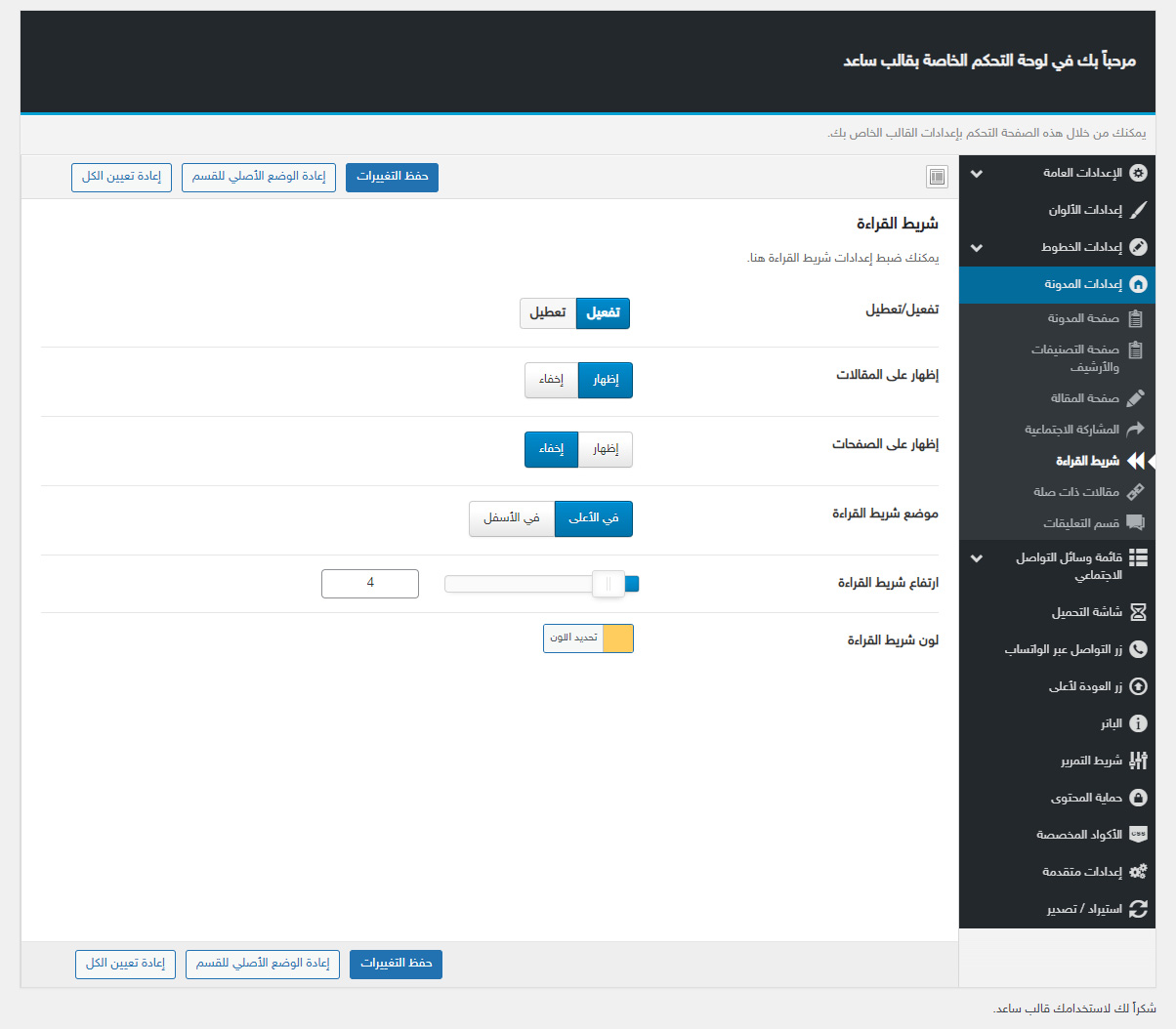Open the صفحة المقالة submenu item
This screenshot has height=1029, width=1176.
tap(1084, 398)
